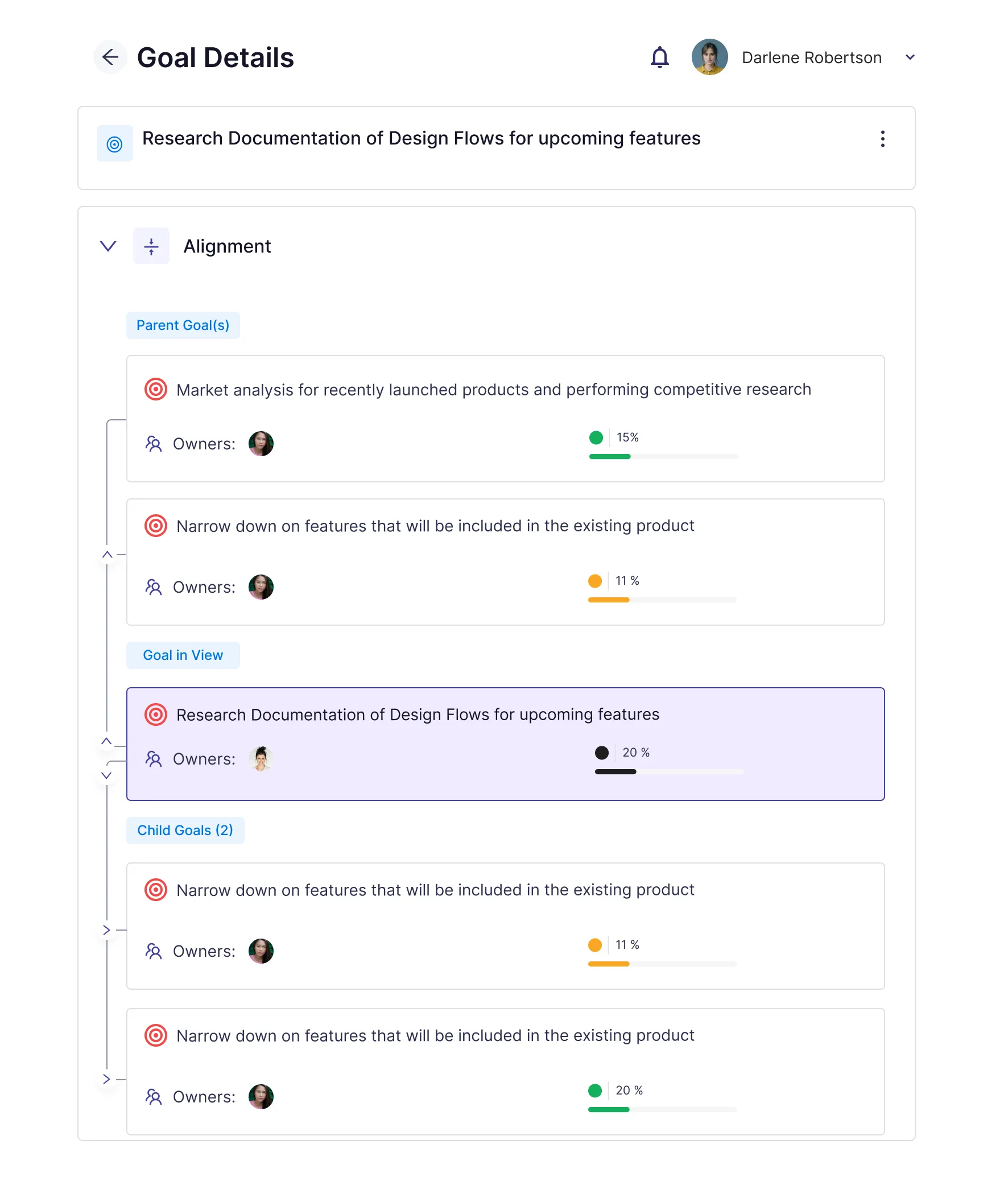The height and width of the screenshot is (1198, 1008).
Task: Click the Goal in View tag
Action: click(183, 655)
